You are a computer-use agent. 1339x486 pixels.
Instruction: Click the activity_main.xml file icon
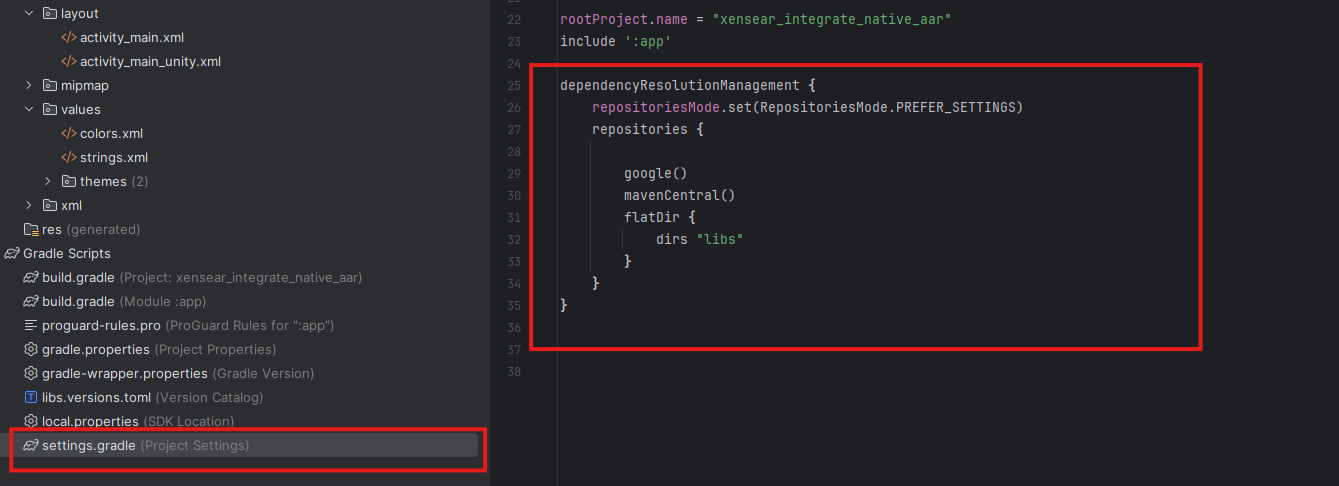(68, 37)
